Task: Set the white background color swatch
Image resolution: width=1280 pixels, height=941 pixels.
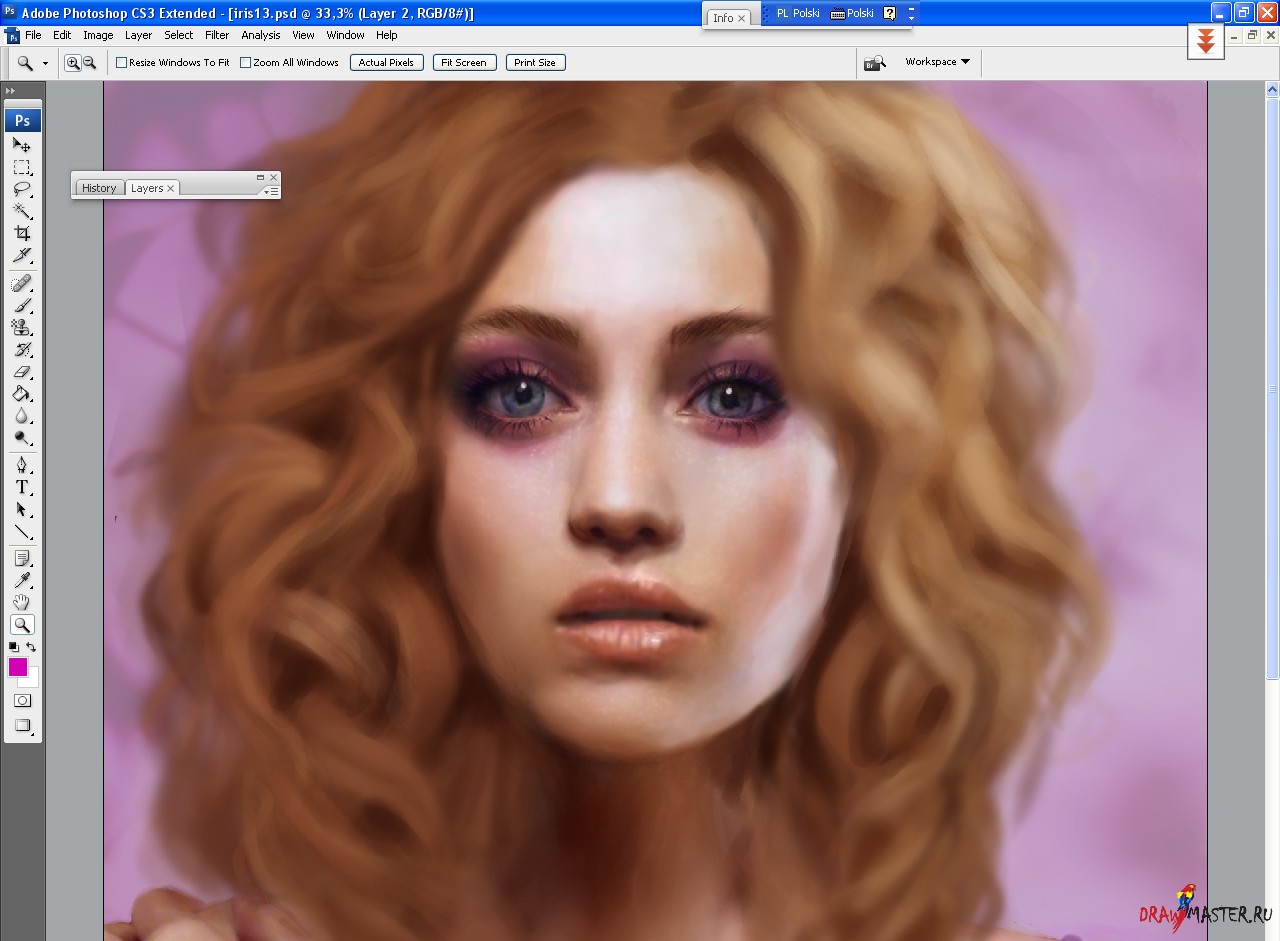Action: tap(32, 681)
